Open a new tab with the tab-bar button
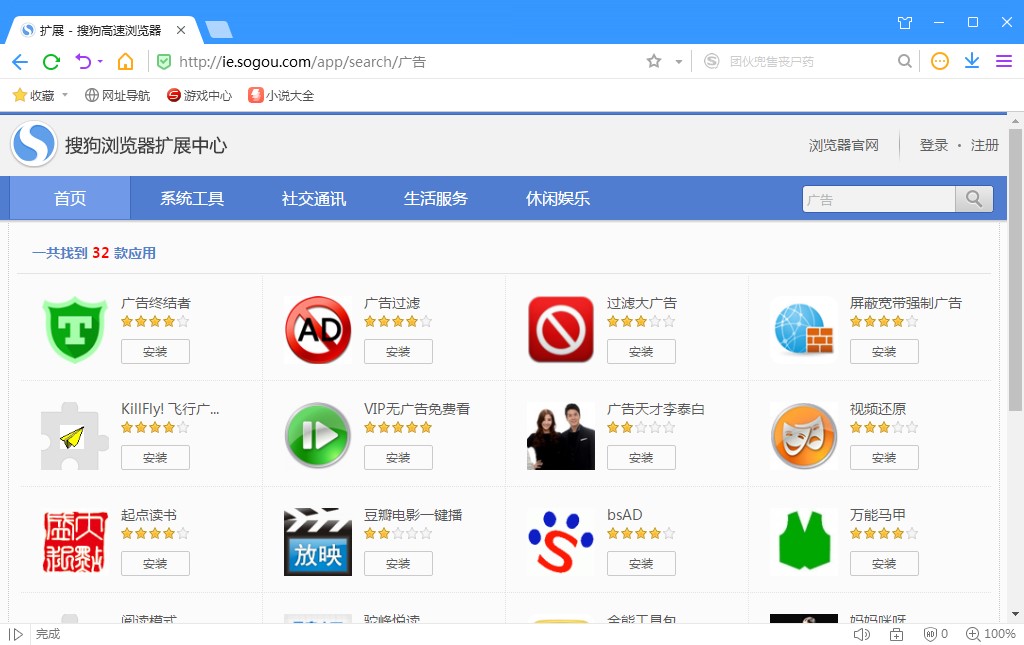This screenshot has width=1024, height=645. 219,29
